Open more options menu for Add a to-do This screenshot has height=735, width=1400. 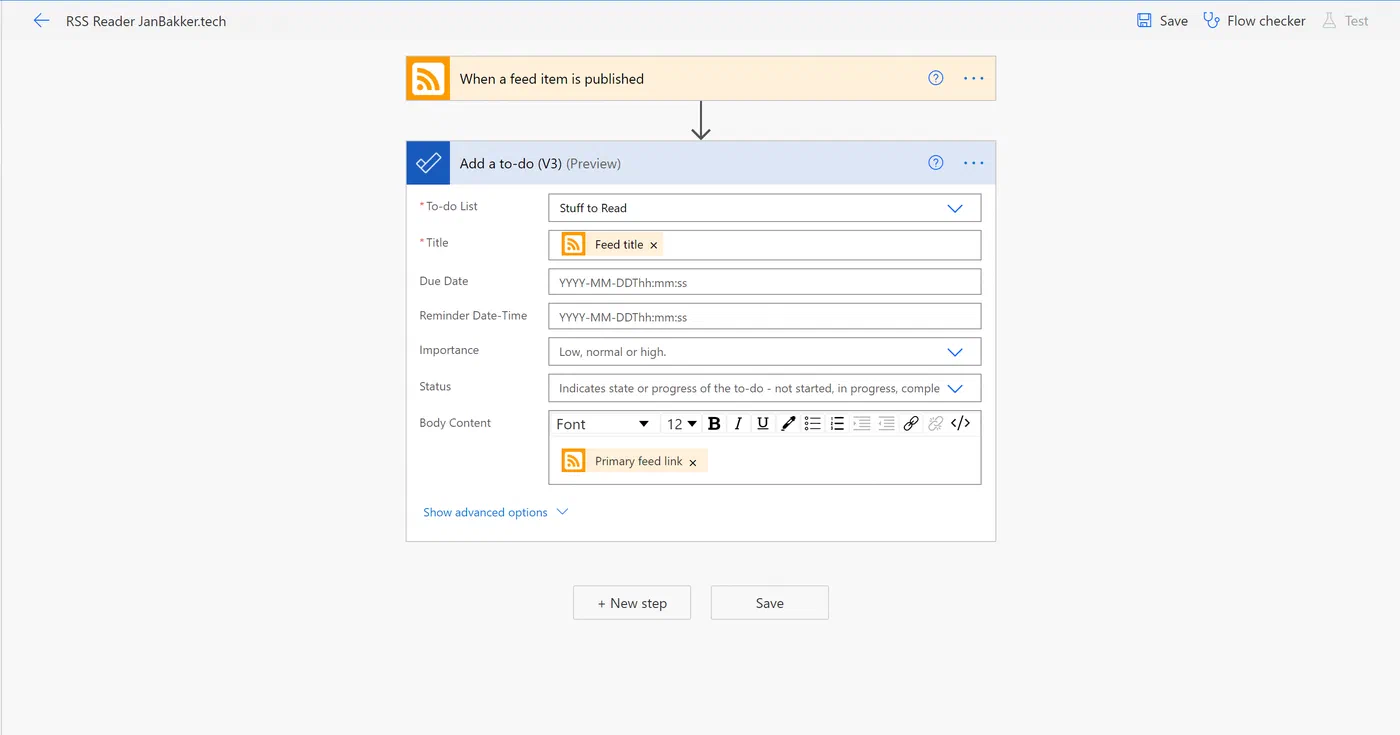tap(973, 163)
